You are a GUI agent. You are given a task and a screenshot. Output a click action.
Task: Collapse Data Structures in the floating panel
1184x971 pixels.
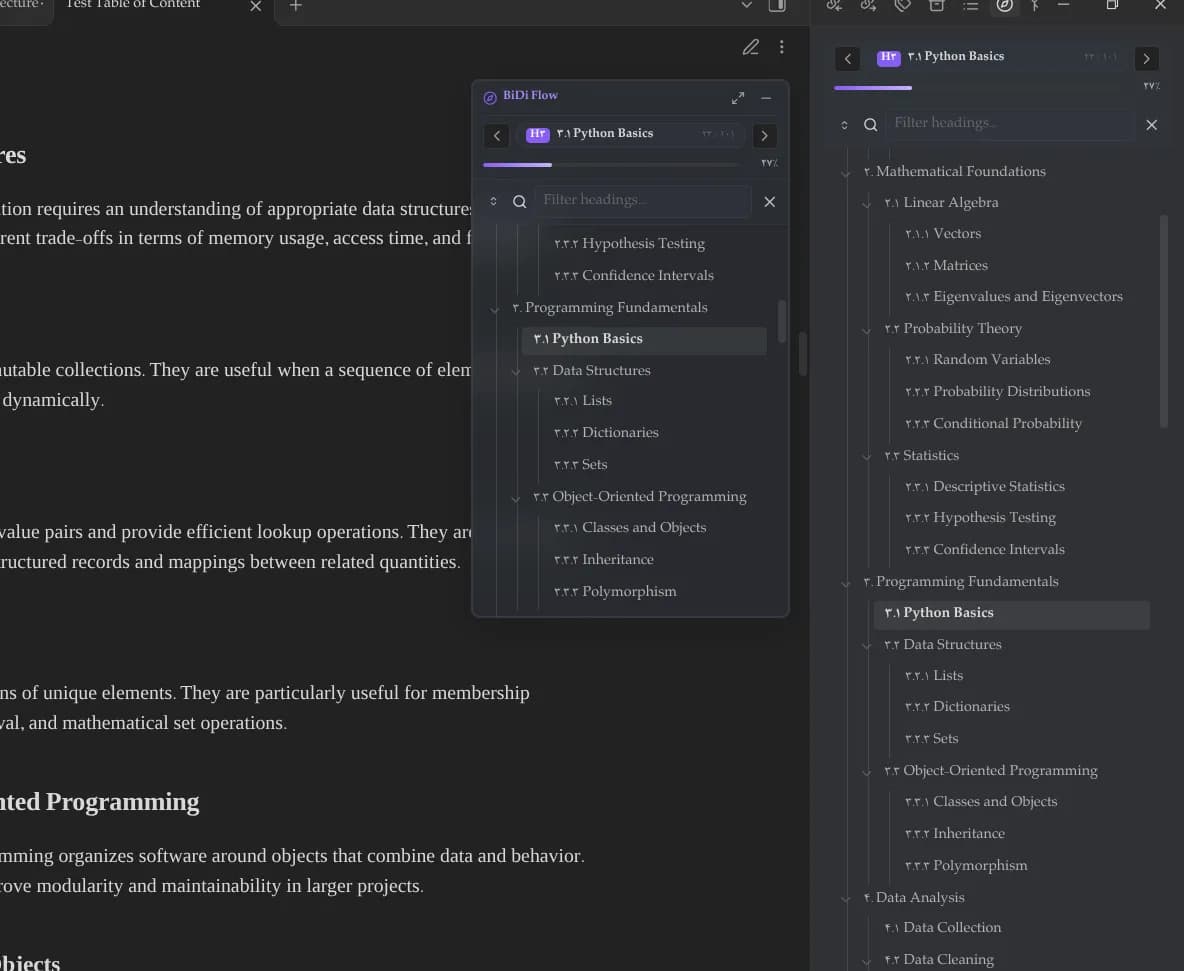click(x=516, y=371)
